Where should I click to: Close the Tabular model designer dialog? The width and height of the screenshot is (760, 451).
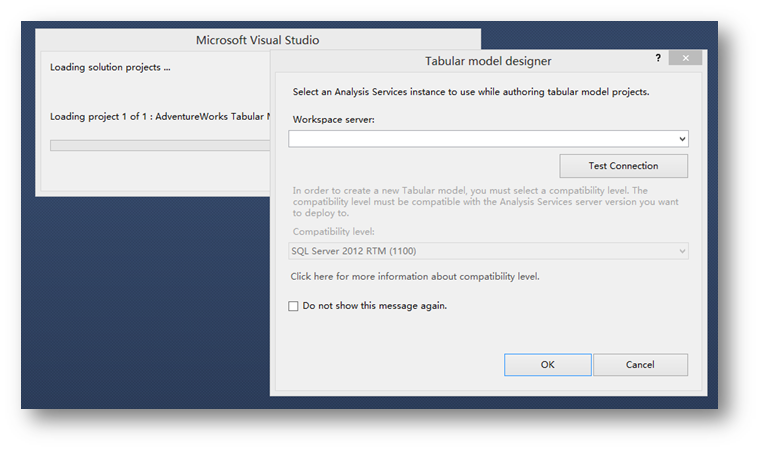click(685, 59)
